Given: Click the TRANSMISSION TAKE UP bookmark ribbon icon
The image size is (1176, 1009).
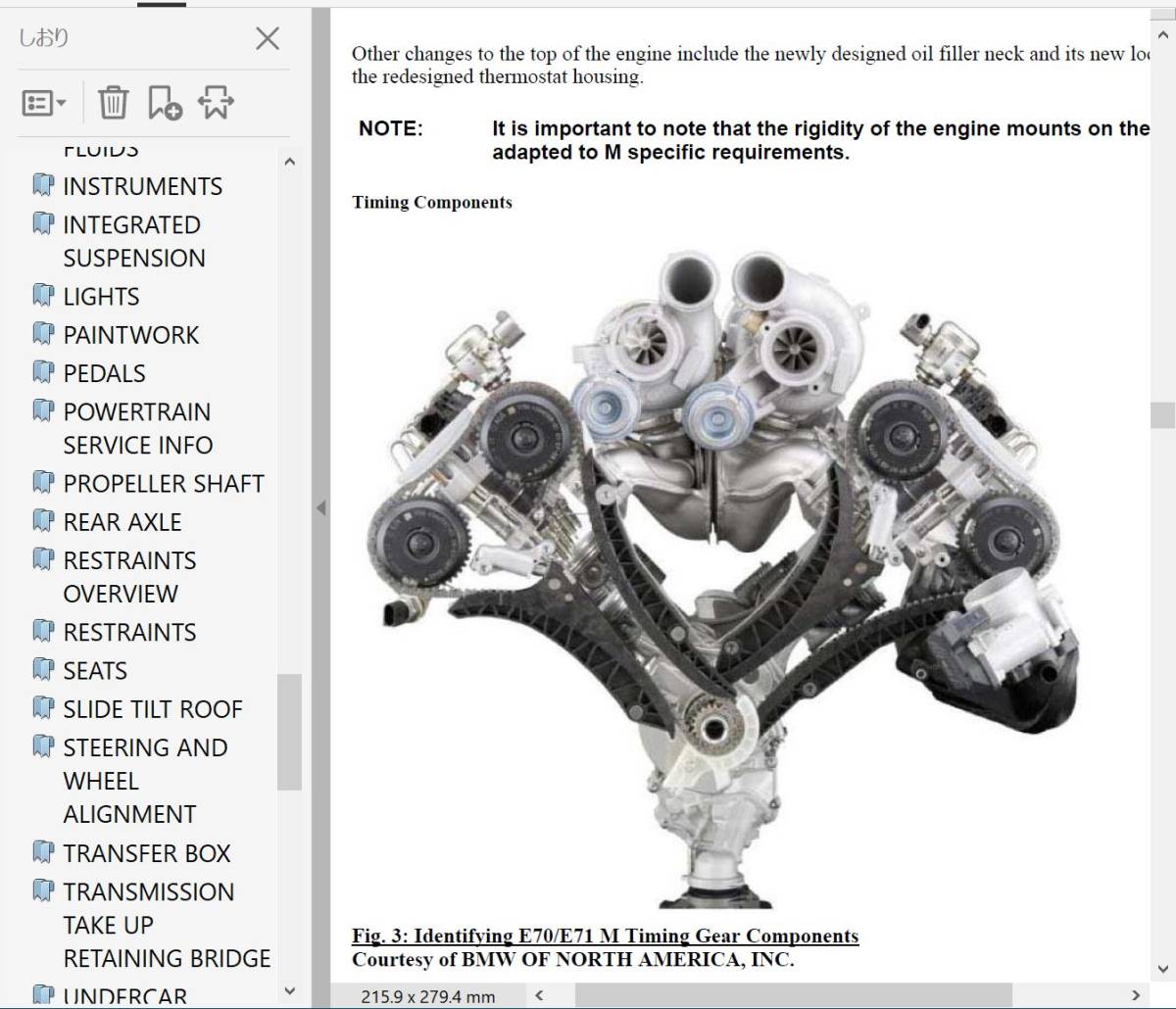Looking at the screenshot, I should 43,891.
